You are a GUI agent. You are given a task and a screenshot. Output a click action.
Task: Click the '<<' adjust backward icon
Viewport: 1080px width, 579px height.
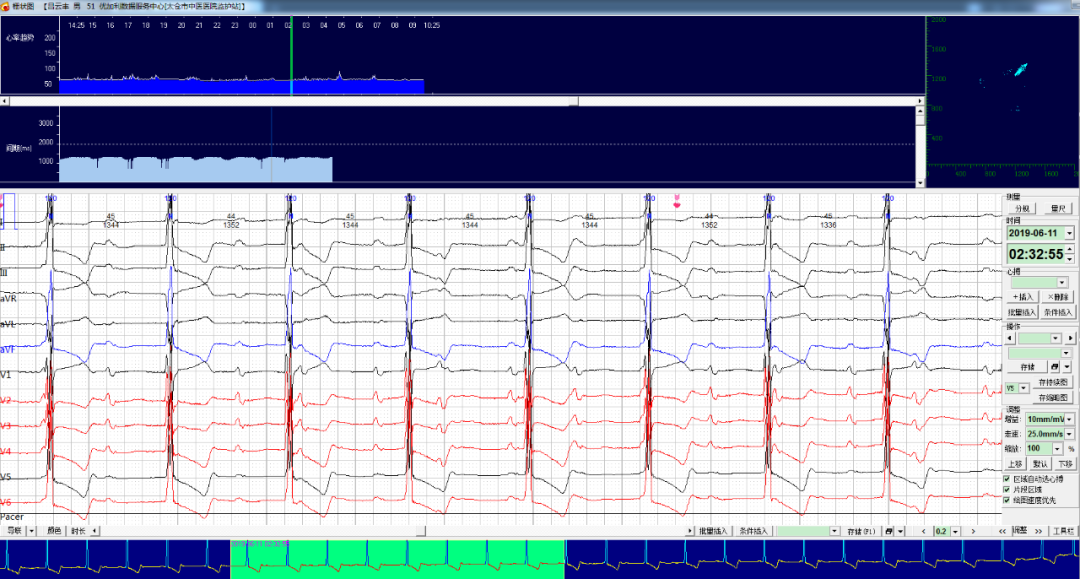coord(1002,531)
